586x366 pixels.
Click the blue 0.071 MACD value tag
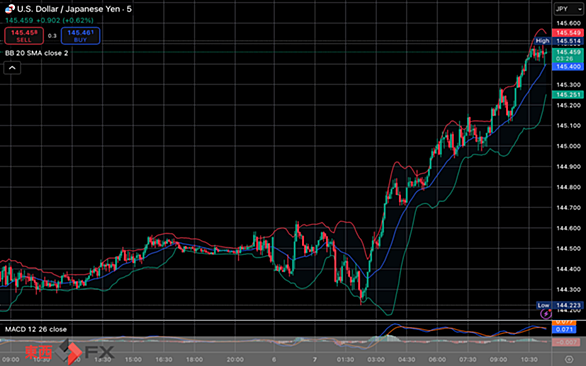point(564,329)
